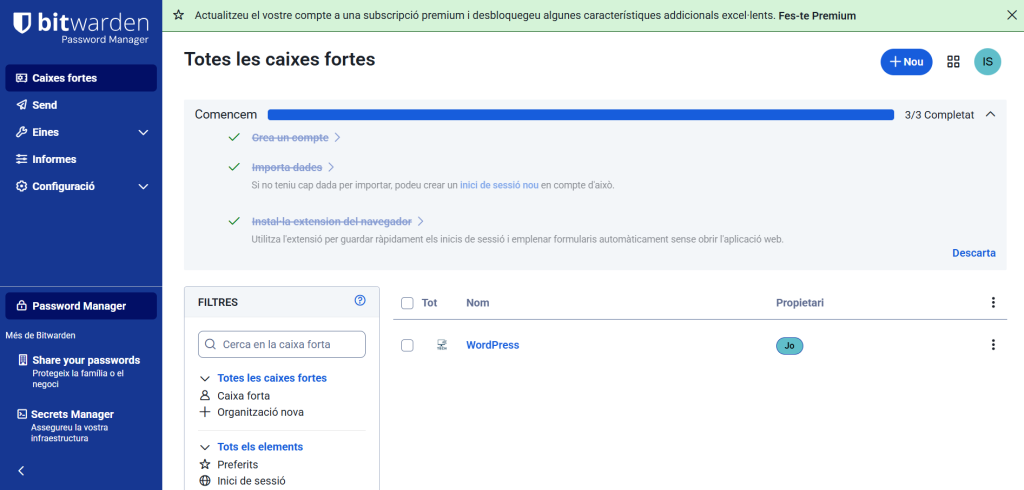Open the IS account avatar menu
1024x490 pixels.
tap(987, 62)
